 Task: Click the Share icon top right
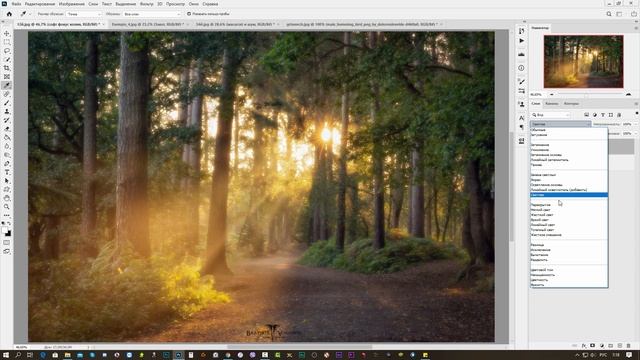[634, 14]
